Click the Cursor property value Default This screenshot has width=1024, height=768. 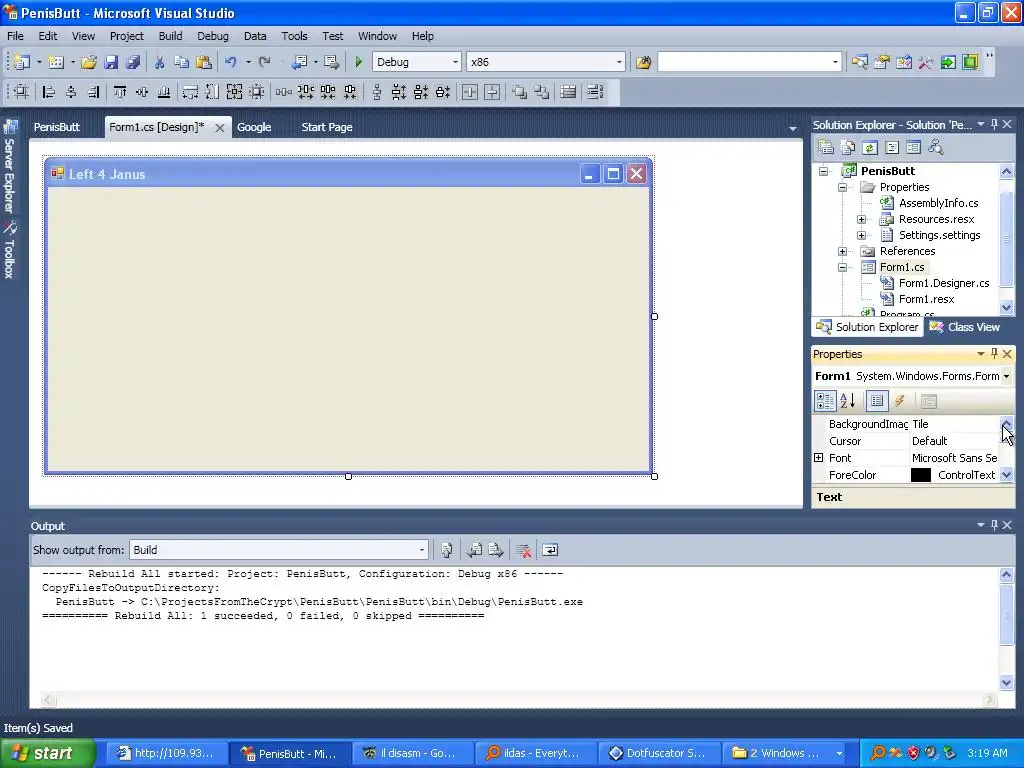pos(955,441)
